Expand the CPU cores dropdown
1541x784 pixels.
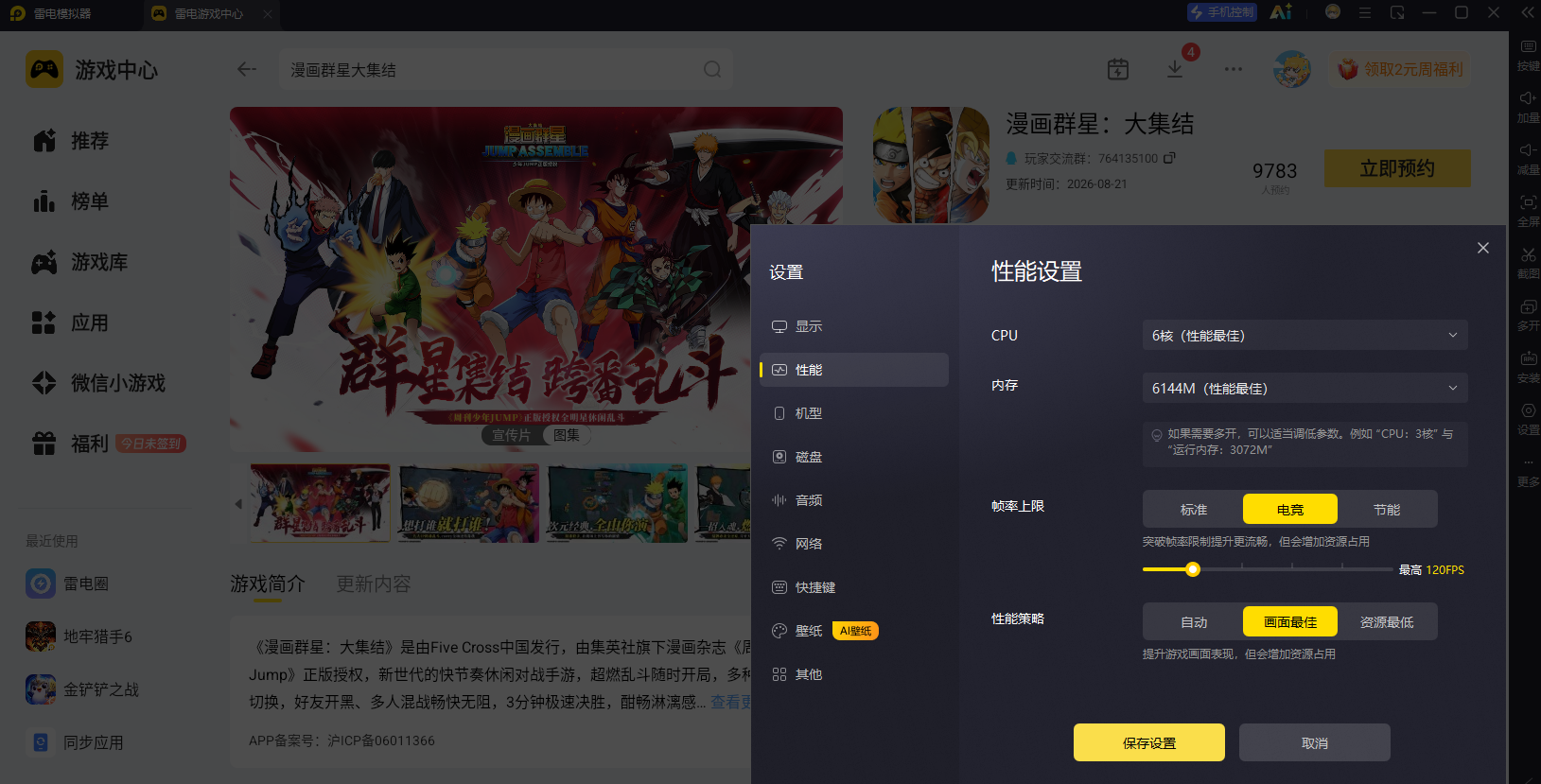coord(1305,335)
